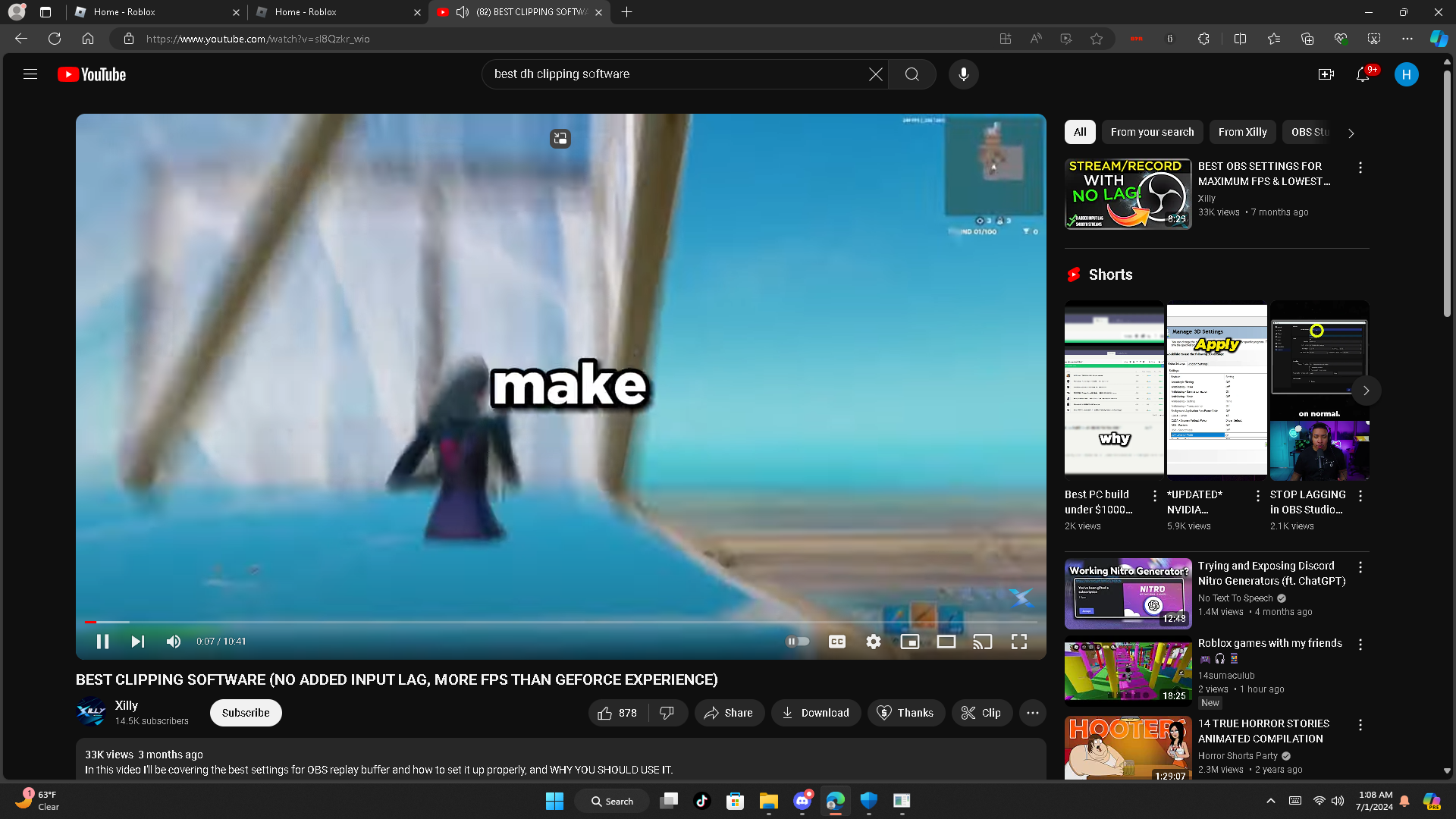Open the Create video menu
Screen dimensions: 1456x819
click(x=1326, y=74)
